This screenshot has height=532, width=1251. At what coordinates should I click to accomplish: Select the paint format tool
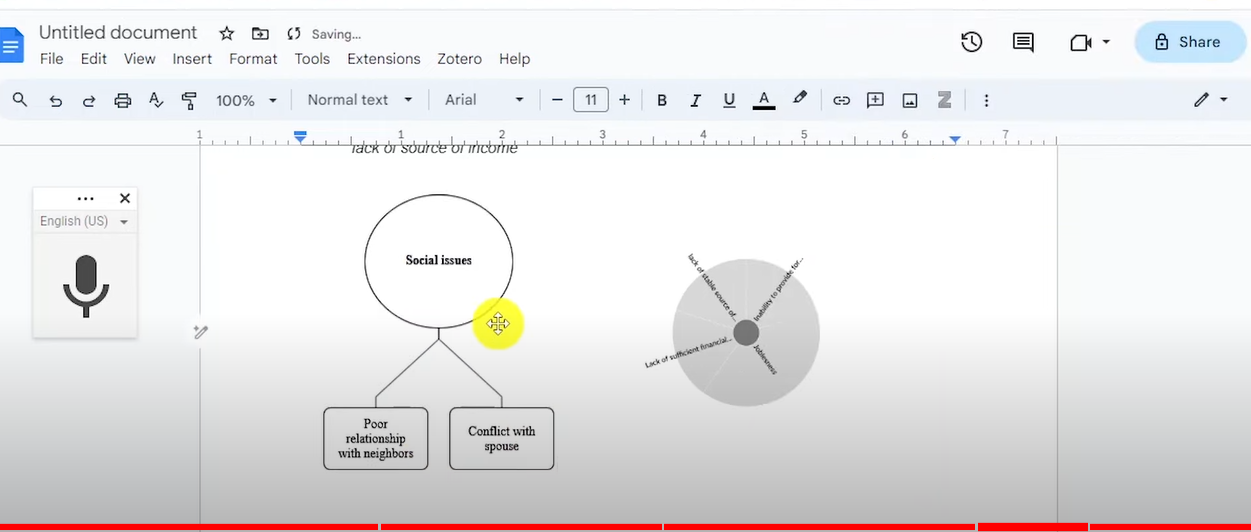coord(189,100)
